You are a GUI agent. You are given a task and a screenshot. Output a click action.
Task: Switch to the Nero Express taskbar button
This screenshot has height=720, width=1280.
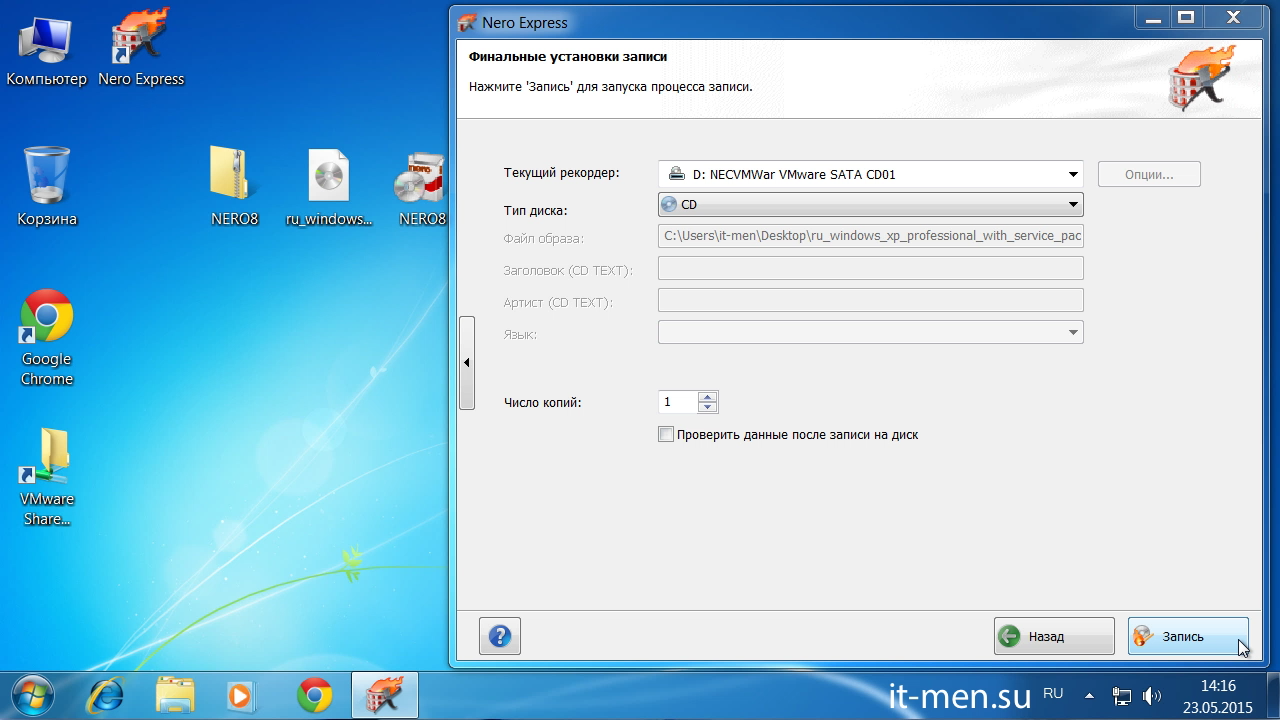(385, 695)
